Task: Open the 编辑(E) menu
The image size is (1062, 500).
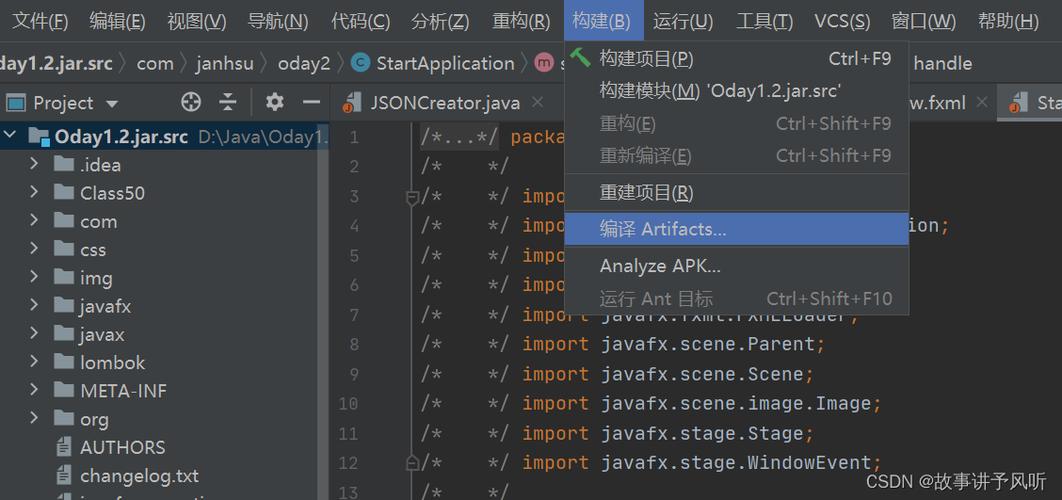Action: coord(117,21)
